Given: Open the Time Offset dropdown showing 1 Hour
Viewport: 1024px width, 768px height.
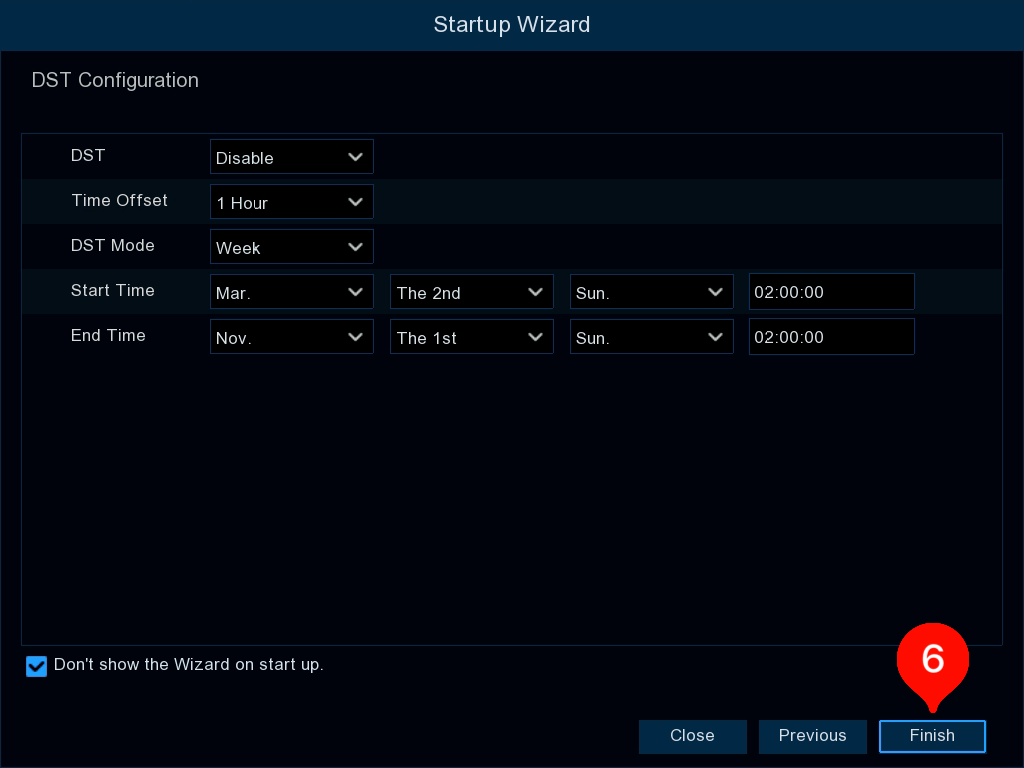Looking at the screenshot, I should tap(291, 202).
